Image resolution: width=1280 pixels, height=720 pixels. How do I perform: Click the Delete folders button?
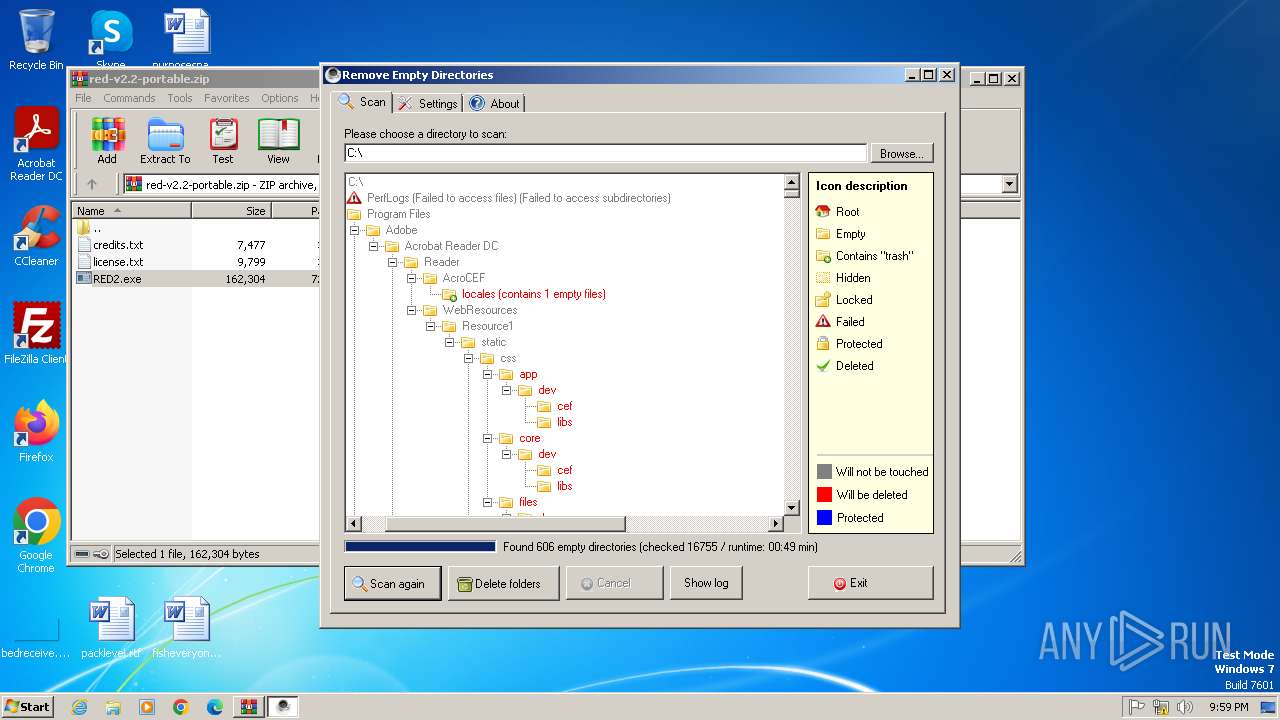(503, 583)
